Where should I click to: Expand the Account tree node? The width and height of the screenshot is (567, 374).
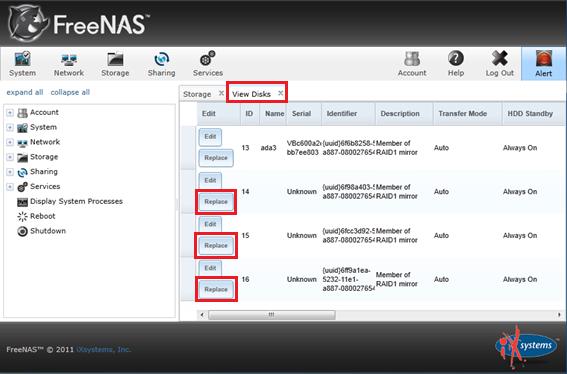click(x=10, y=112)
